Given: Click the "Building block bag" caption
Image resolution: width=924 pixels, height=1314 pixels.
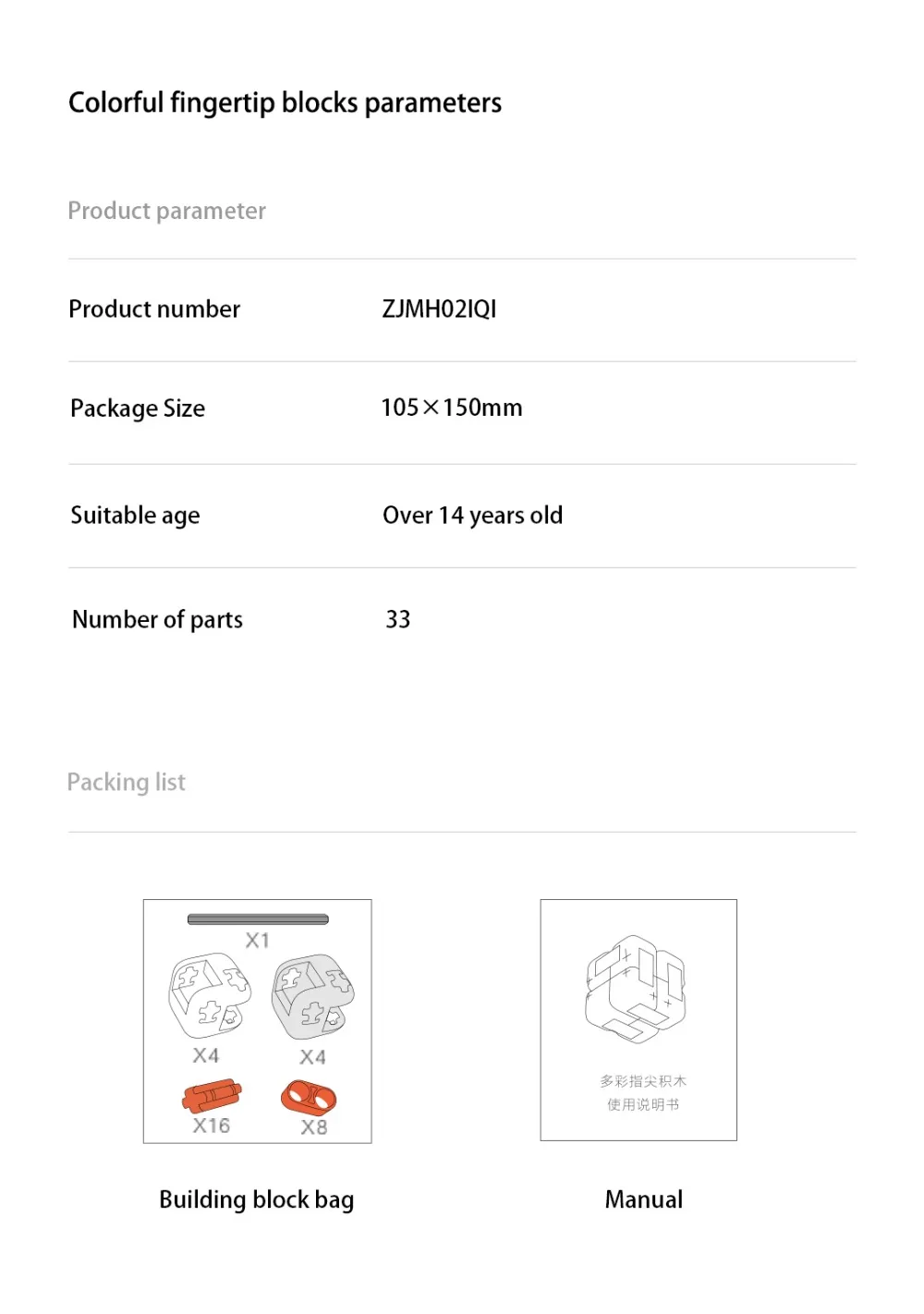Looking at the screenshot, I should click(x=257, y=1199).
